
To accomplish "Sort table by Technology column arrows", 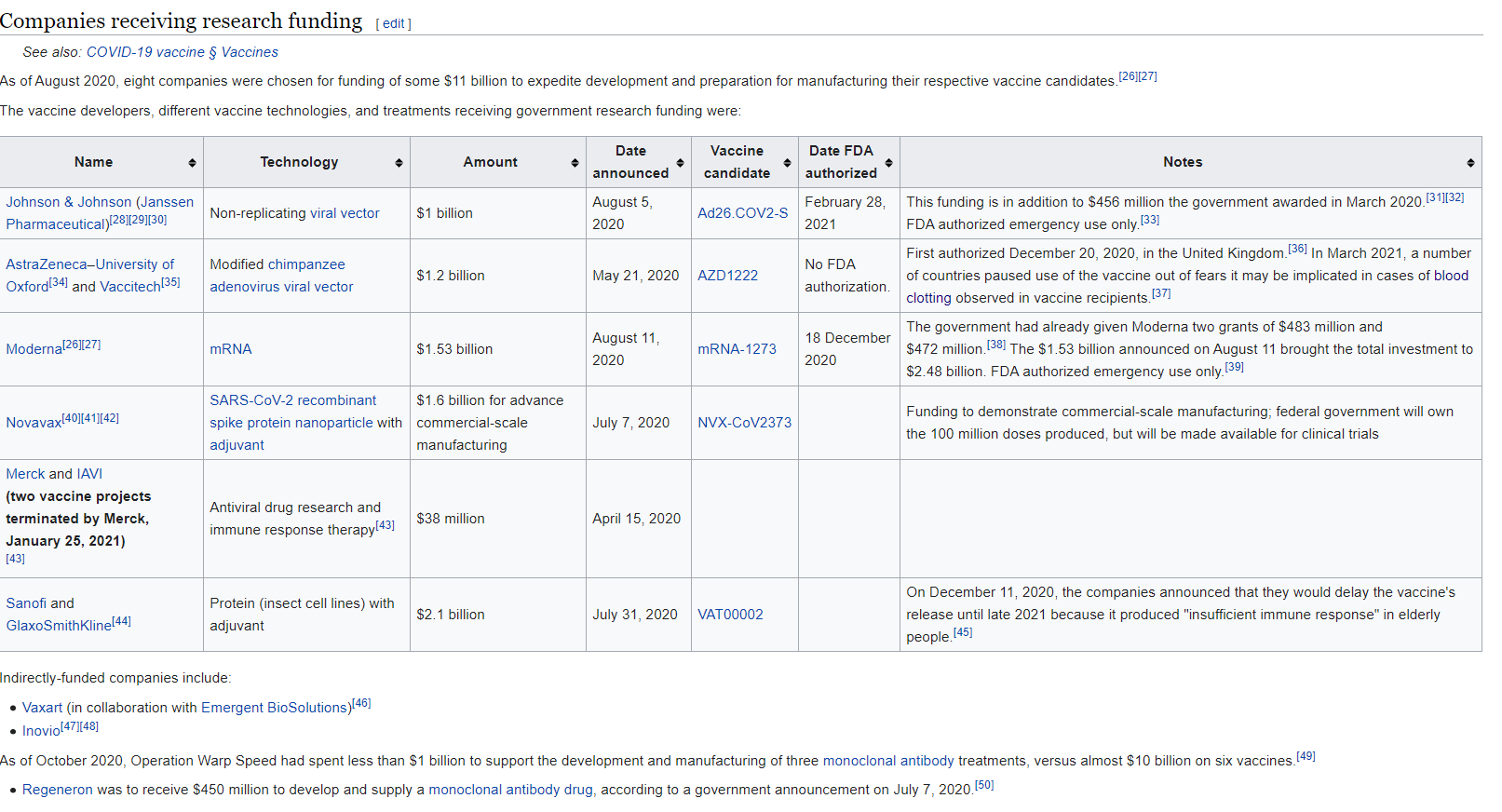I will 399,163.
